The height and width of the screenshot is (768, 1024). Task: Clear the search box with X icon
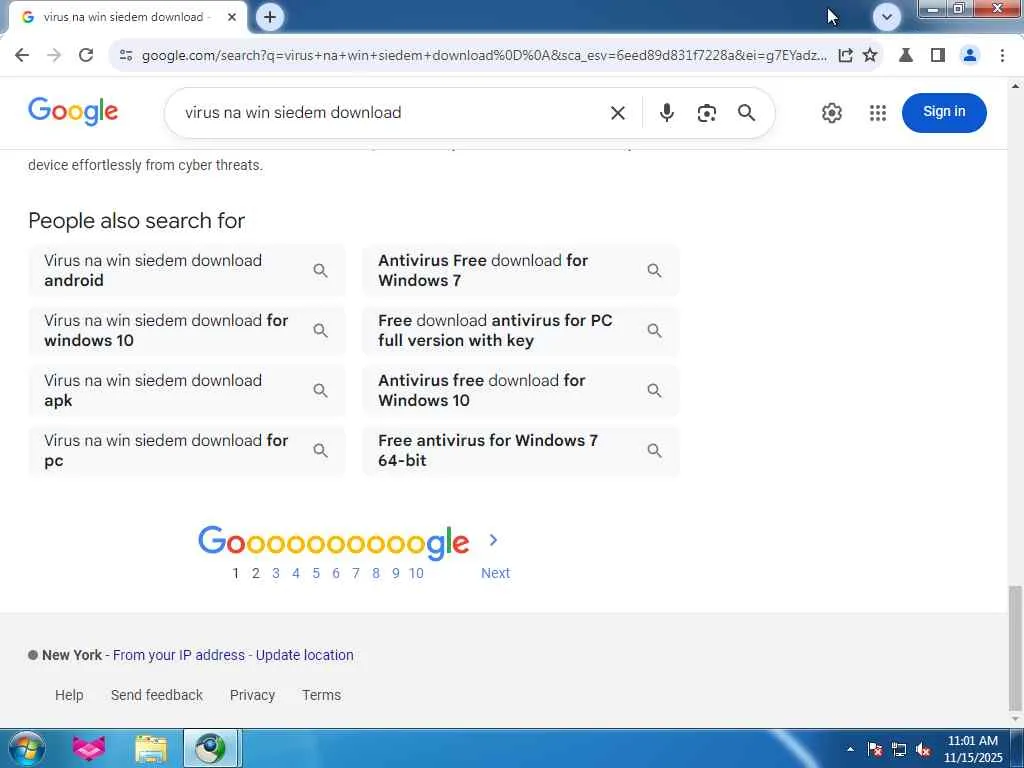tap(617, 113)
